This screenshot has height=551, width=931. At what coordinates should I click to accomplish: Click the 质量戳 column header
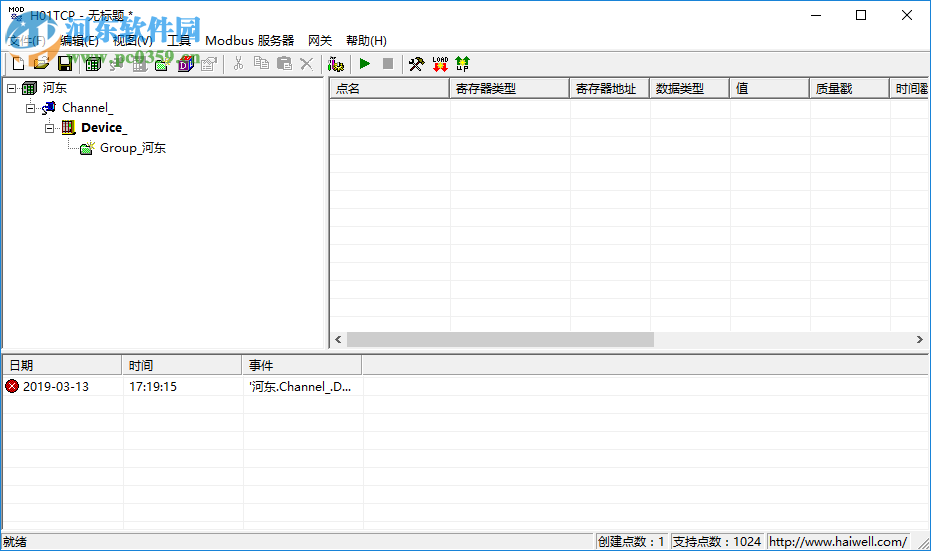point(849,88)
